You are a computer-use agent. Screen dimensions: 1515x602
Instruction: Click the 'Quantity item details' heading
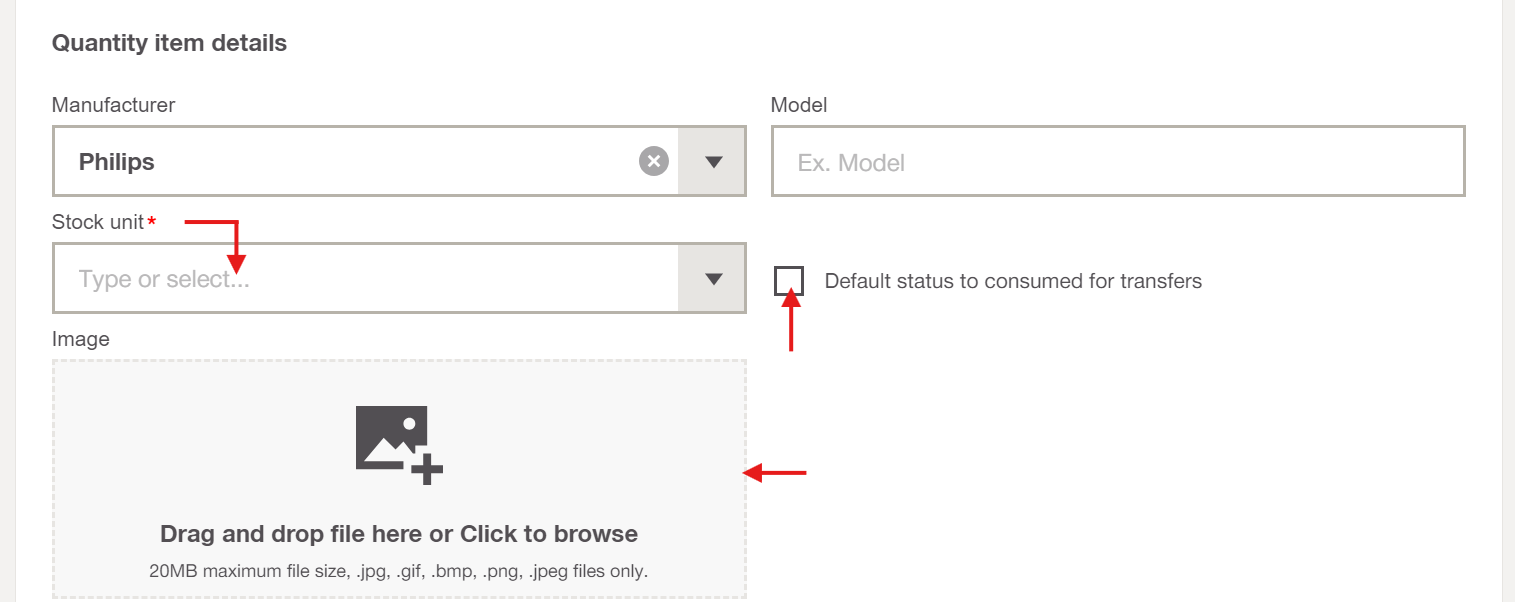pyautogui.click(x=169, y=44)
